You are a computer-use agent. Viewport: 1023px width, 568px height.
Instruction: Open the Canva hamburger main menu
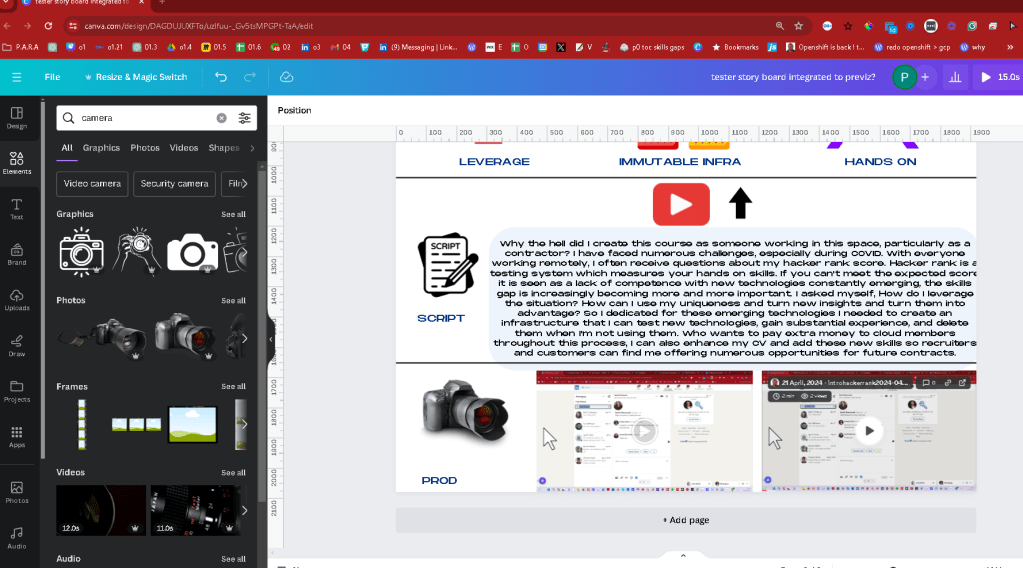pos(17,77)
